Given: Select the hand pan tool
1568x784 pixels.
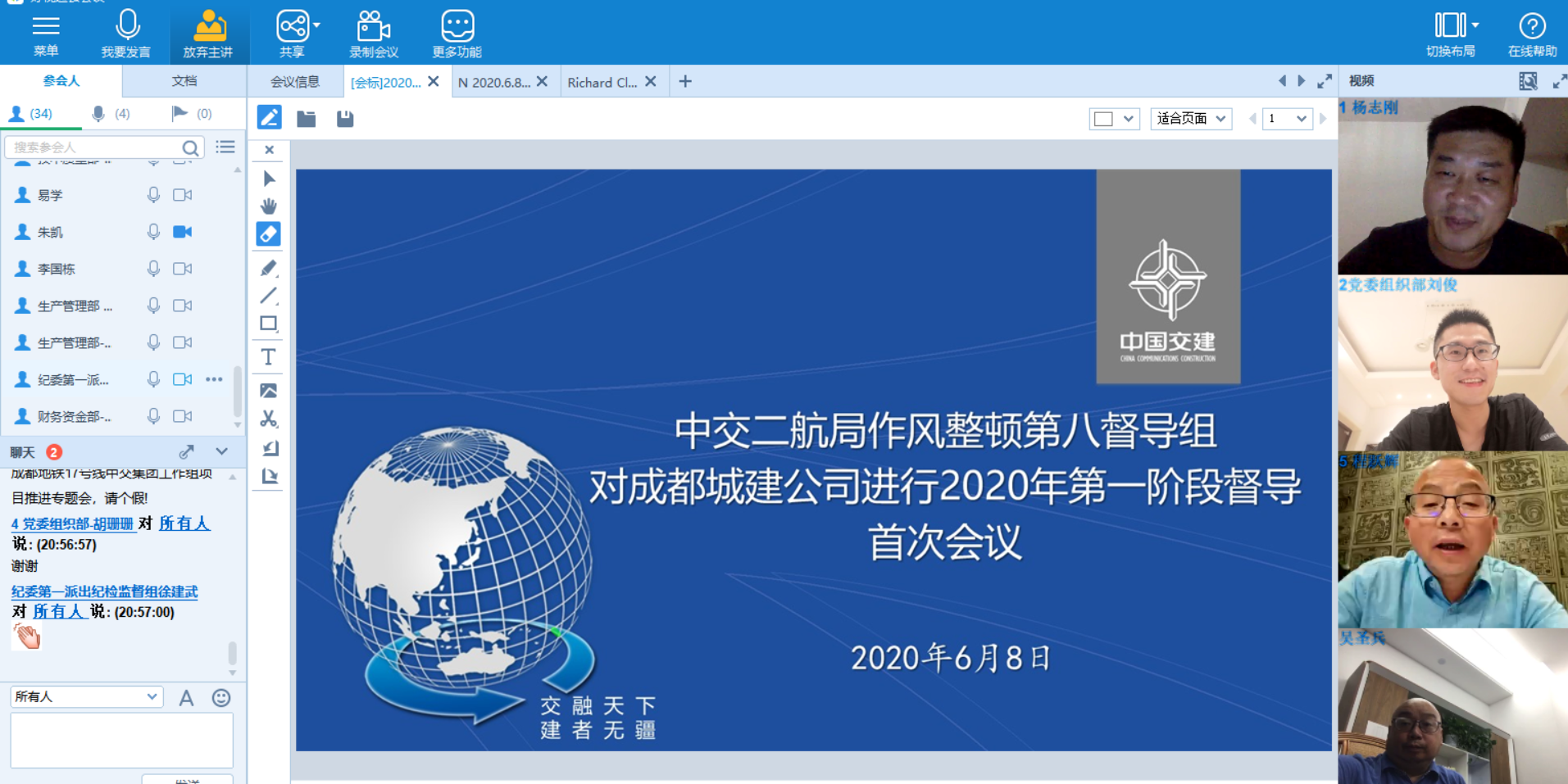Looking at the screenshot, I should [x=269, y=206].
